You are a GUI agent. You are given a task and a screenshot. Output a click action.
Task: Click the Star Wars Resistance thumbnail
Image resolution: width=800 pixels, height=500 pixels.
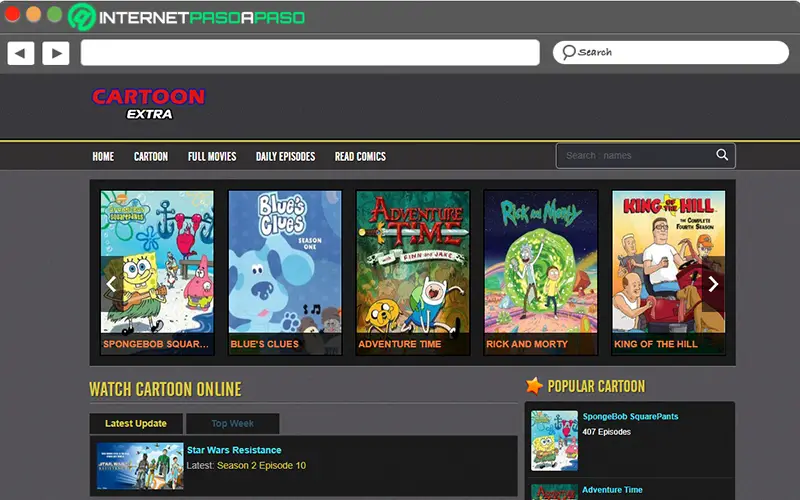(x=140, y=466)
